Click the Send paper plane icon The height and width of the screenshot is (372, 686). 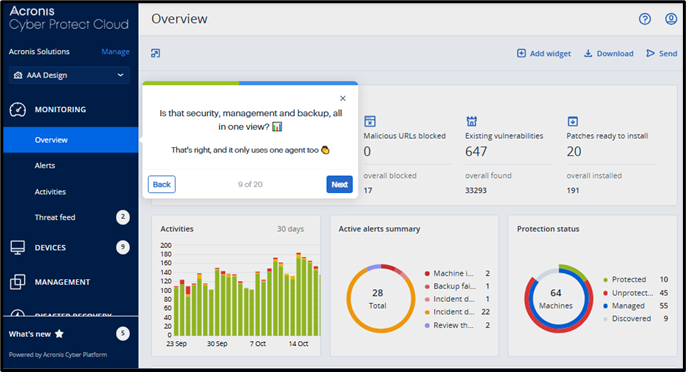651,53
